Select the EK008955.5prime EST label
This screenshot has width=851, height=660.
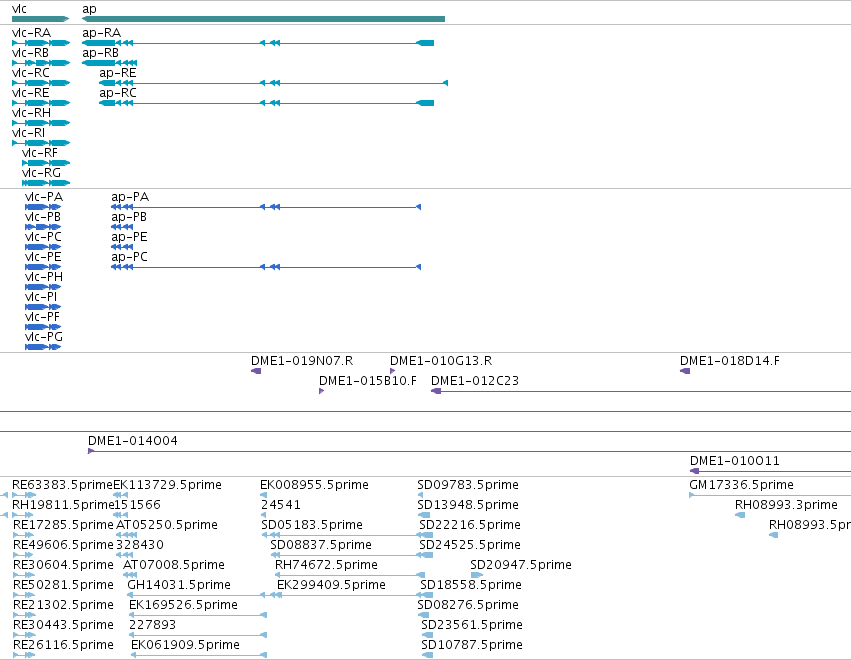(314, 485)
